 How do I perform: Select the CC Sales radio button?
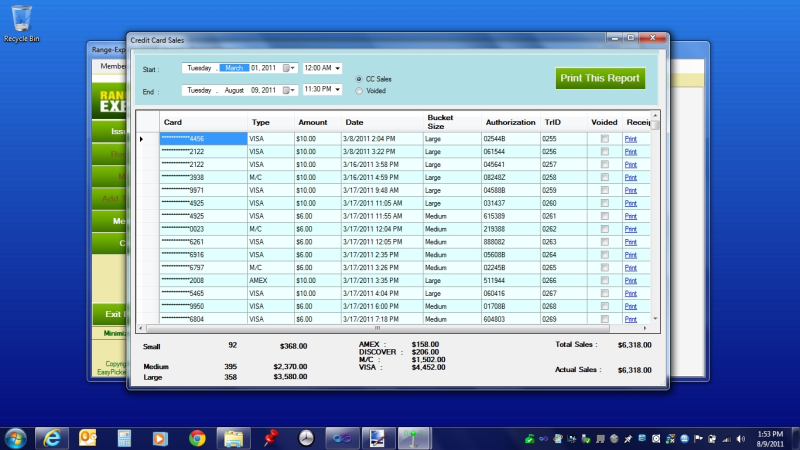click(360, 78)
